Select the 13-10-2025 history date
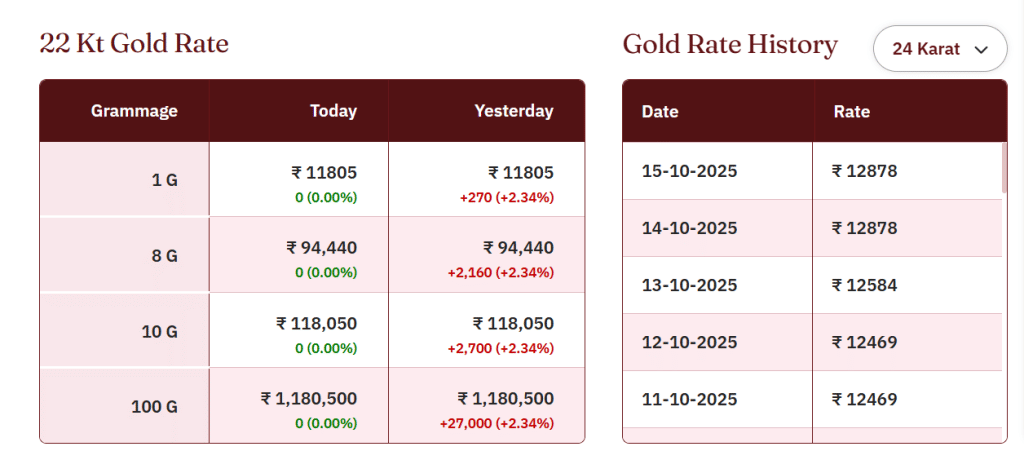 (689, 285)
